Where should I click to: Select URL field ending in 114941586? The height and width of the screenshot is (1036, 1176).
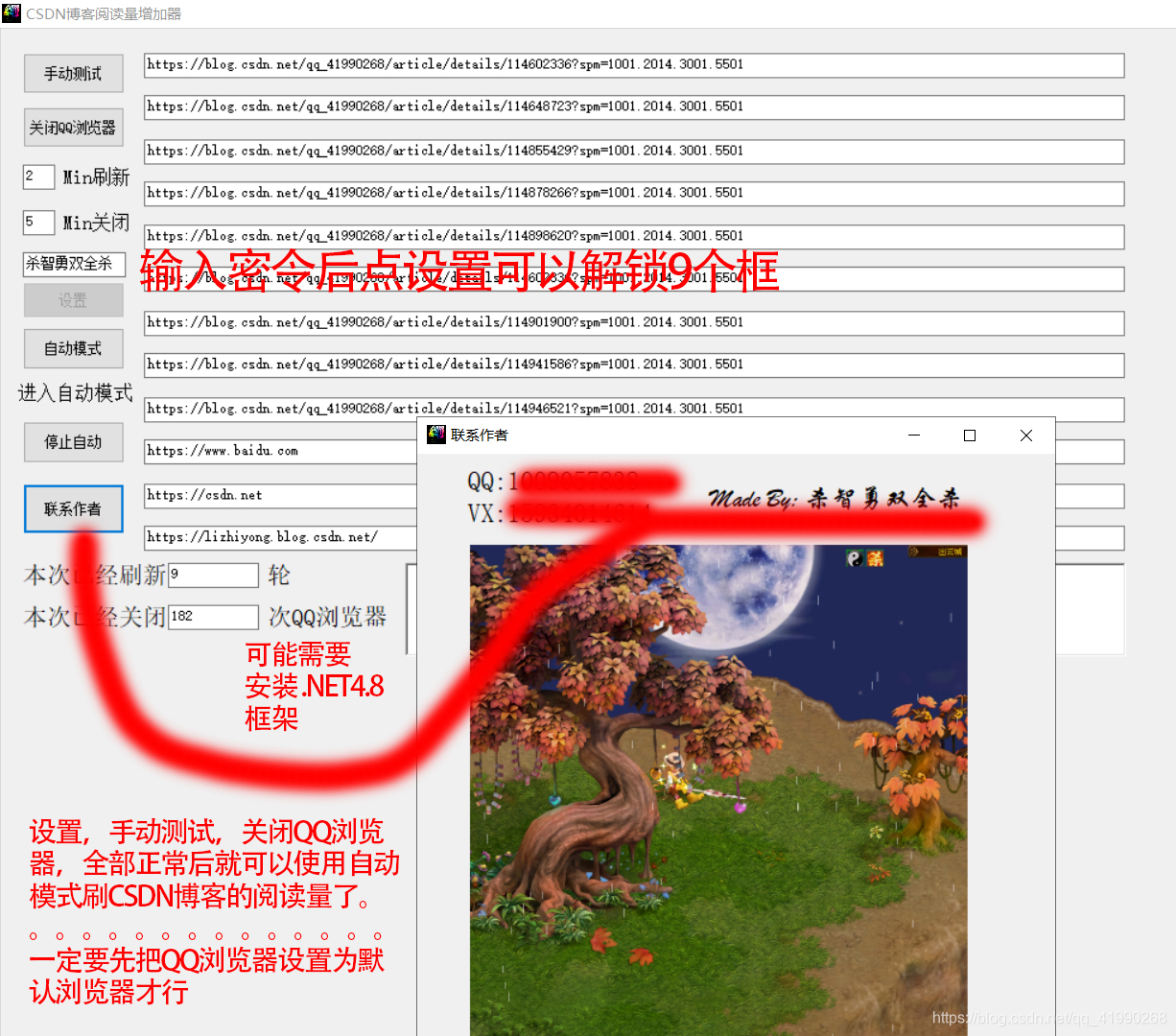pyautogui.click(x=634, y=365)
